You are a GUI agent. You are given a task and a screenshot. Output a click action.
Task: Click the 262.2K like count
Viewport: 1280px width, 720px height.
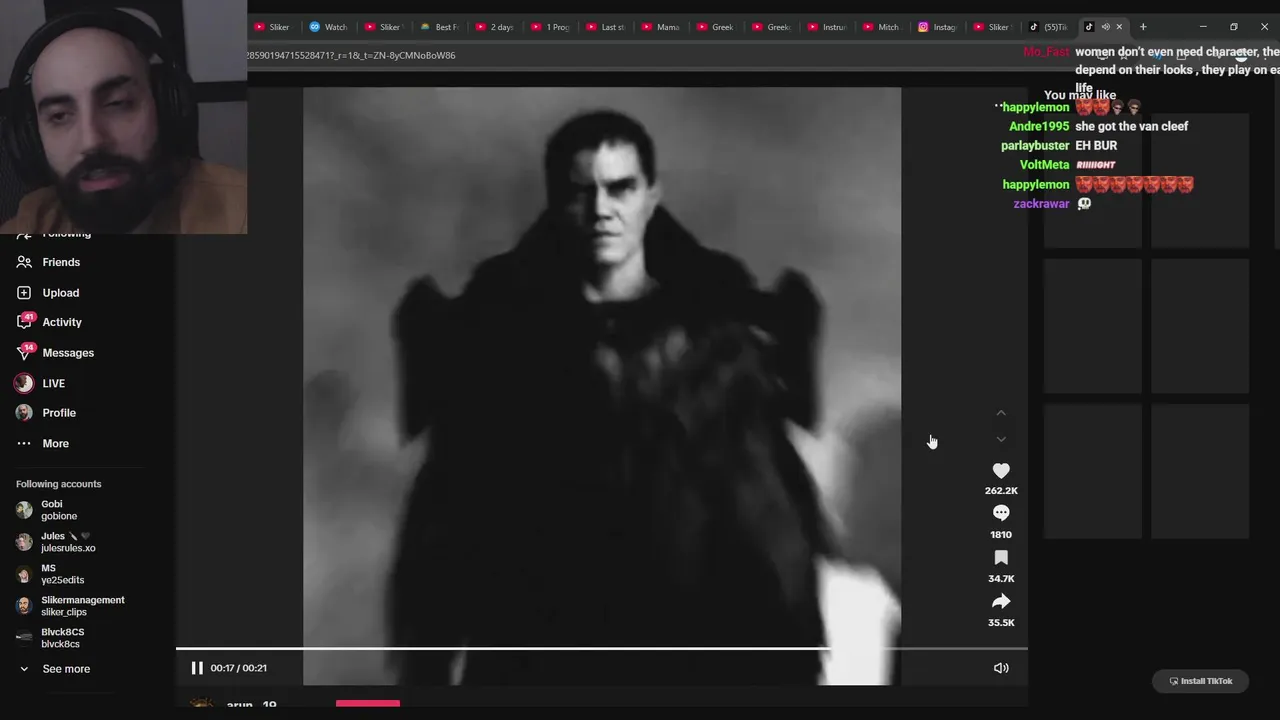(x=1001, y=491)
